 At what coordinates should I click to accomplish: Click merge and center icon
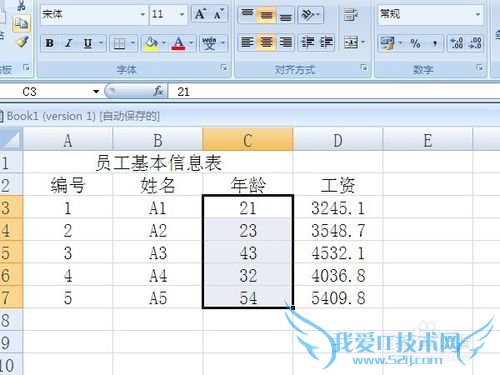351,43
